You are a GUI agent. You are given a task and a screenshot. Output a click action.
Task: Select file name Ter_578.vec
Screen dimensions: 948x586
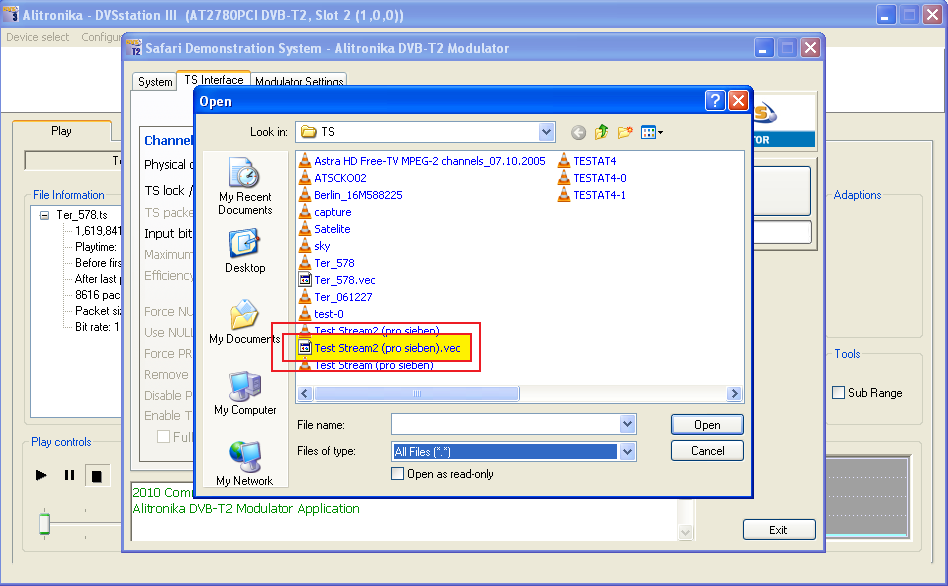pyautogui.click(x=345, y=280)
